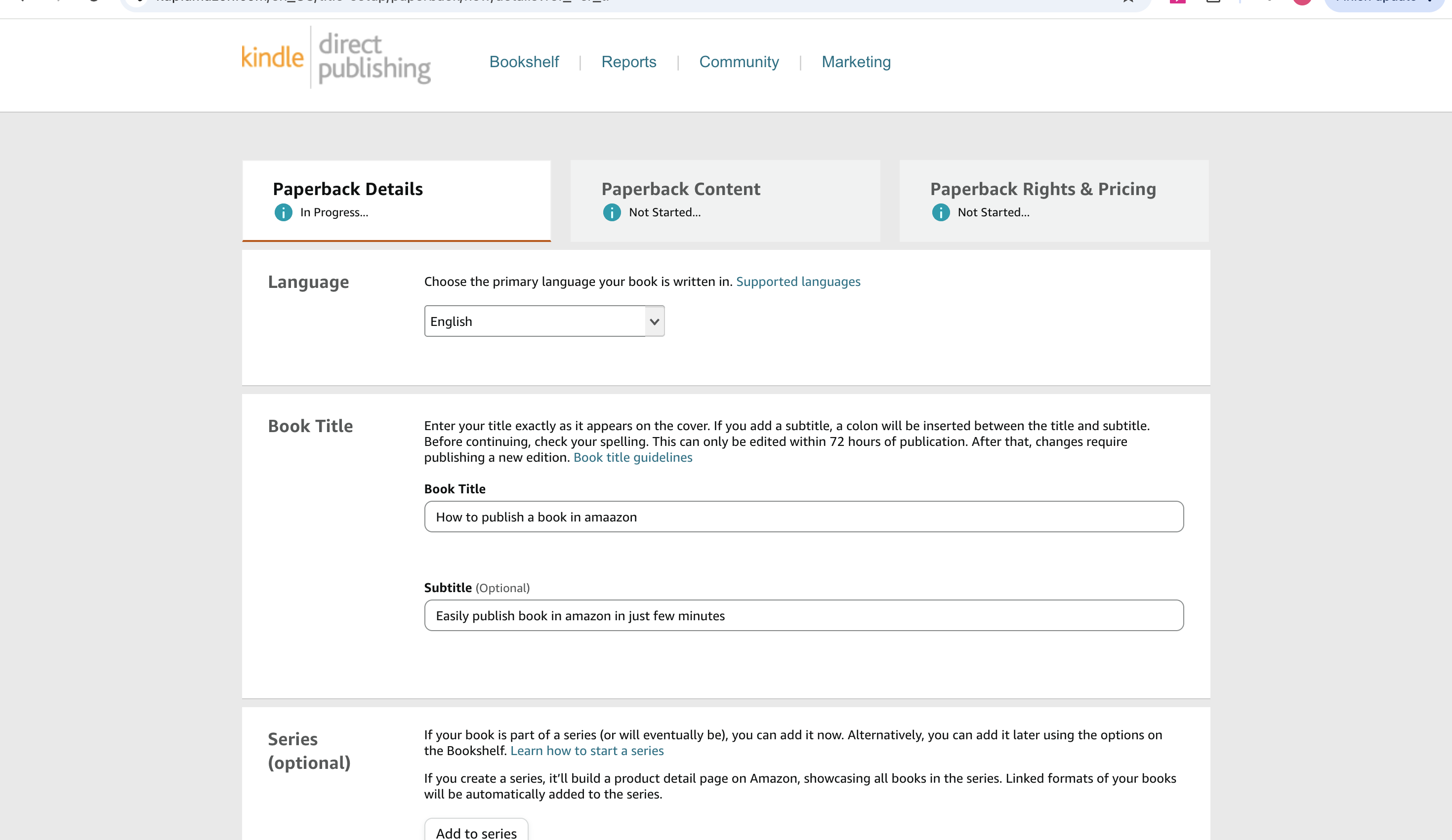
Task: Select the Paperback Details tab
Action: 396,200
